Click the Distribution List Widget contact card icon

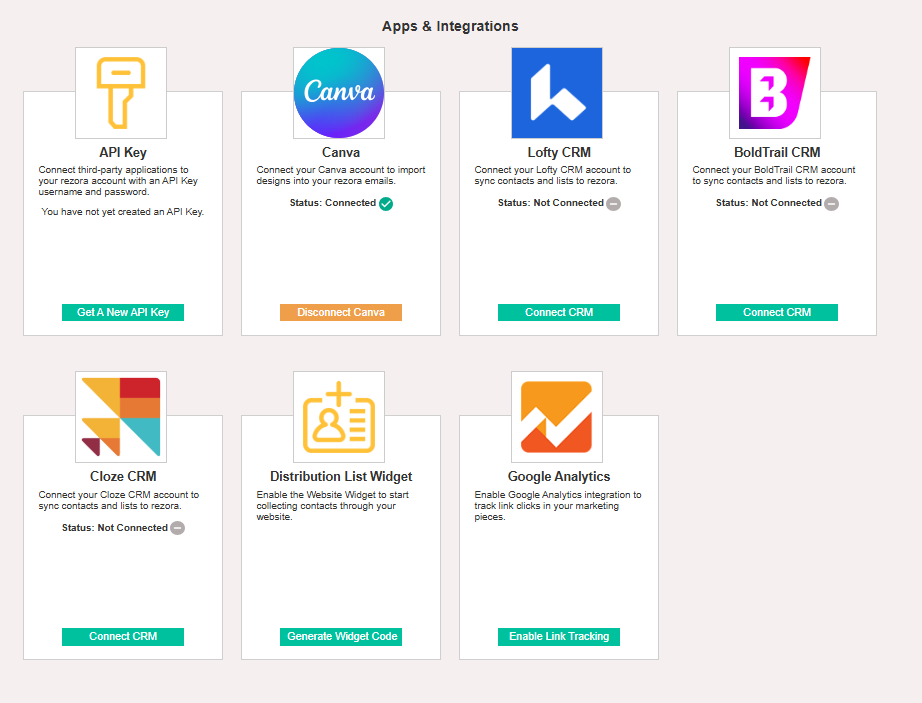(x=339, y=417)
